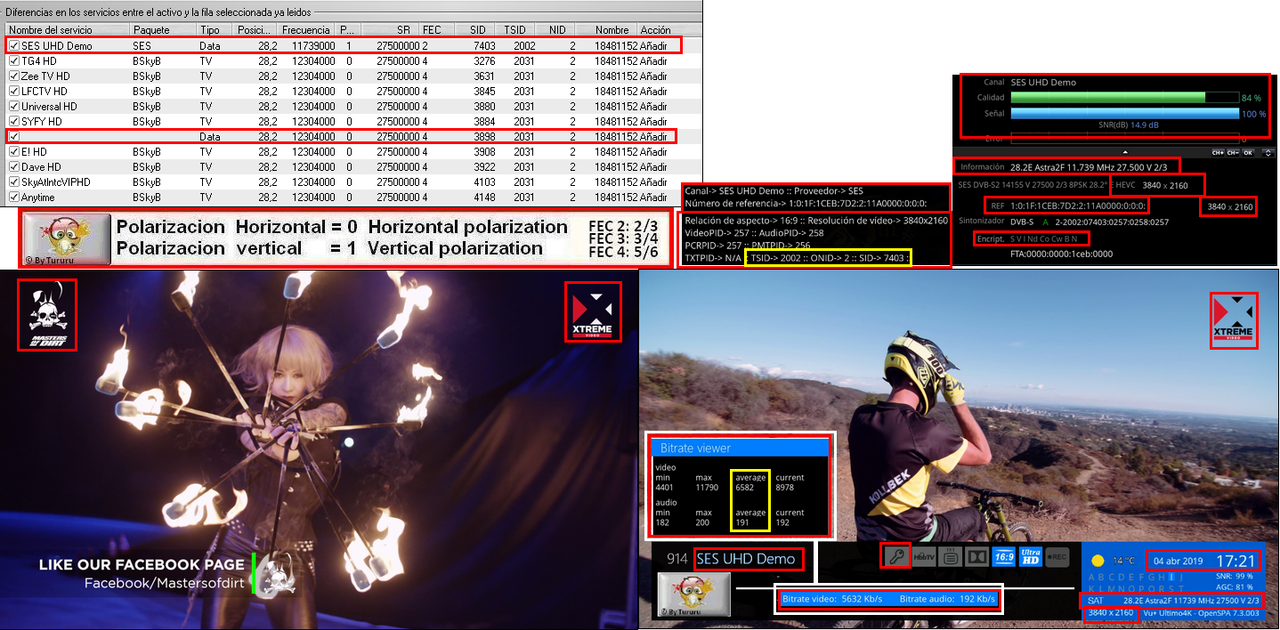The width and height of the screenshot is (1280, 630).
Task: Click the Error meter bar
Action: click(x=1125, y=138)
